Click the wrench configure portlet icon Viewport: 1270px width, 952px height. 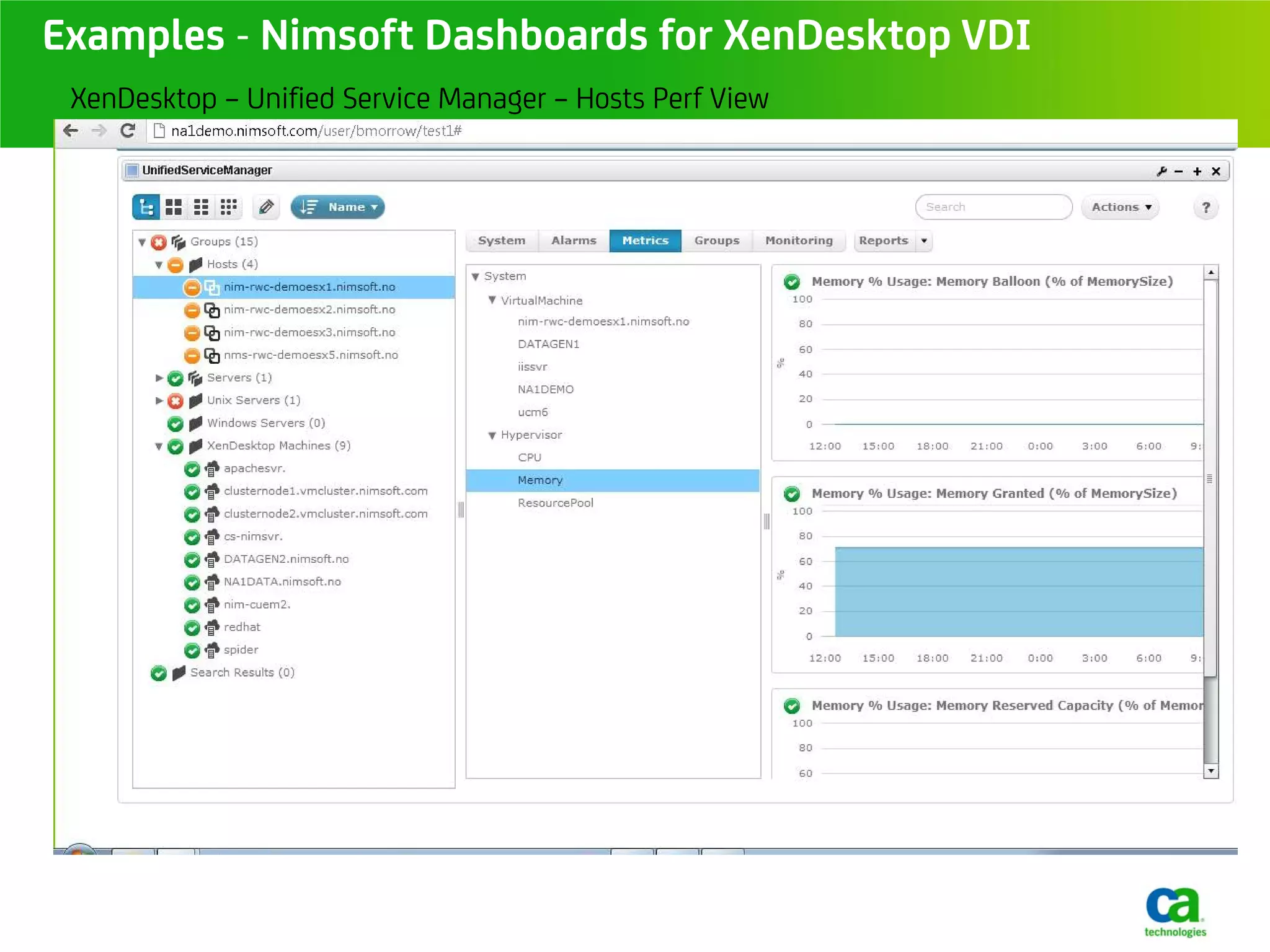tap(1161, 171)
